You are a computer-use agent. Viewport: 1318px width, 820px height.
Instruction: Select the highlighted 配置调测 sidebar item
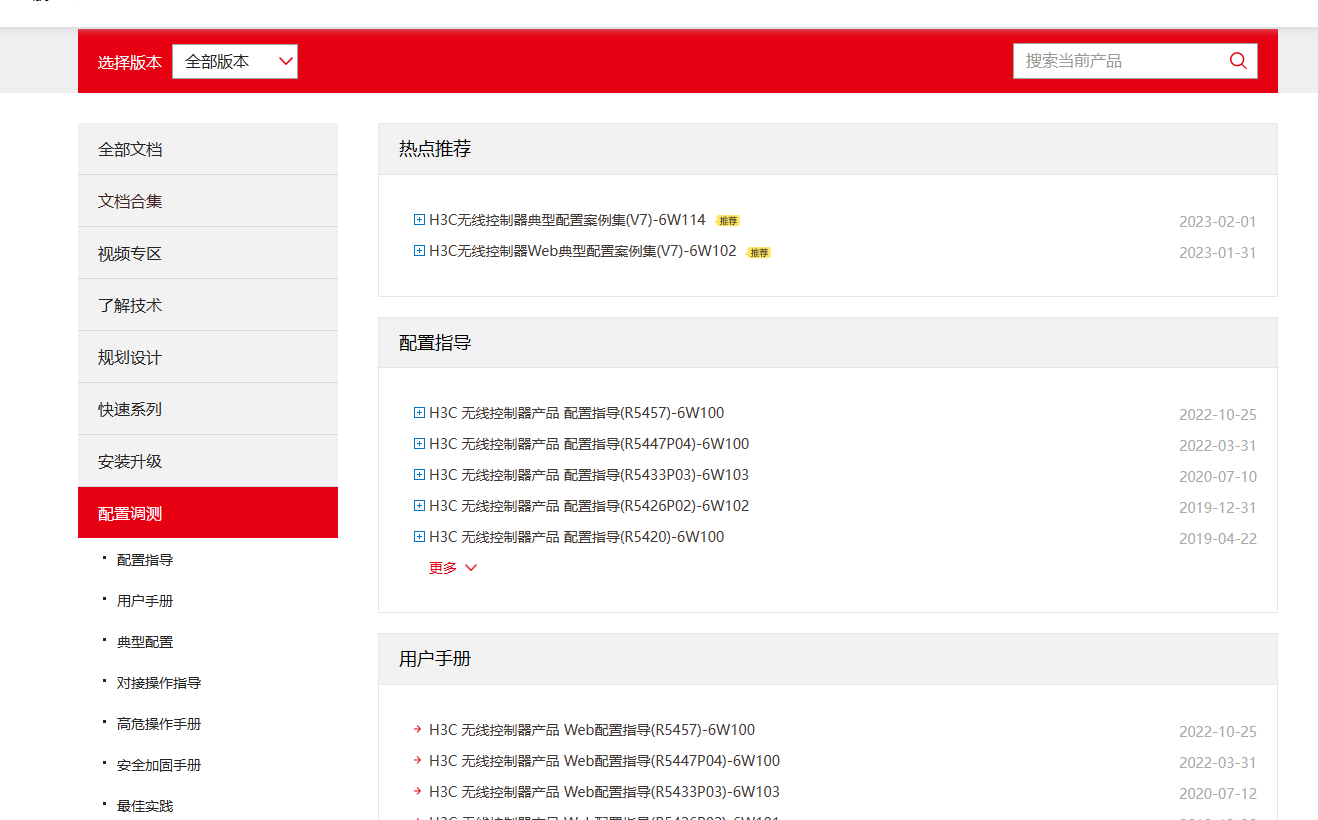(x=208, y=513)
